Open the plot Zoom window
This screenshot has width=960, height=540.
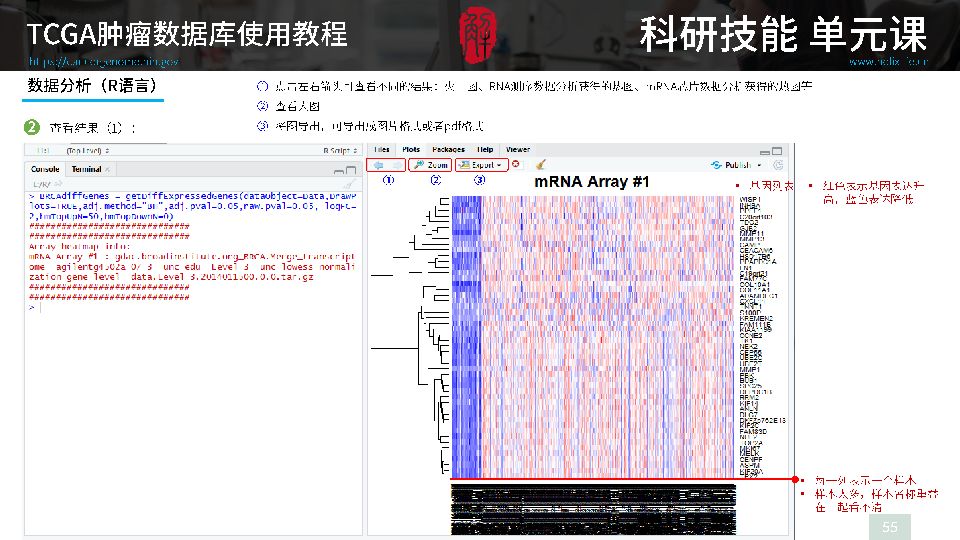click(430, 165)
